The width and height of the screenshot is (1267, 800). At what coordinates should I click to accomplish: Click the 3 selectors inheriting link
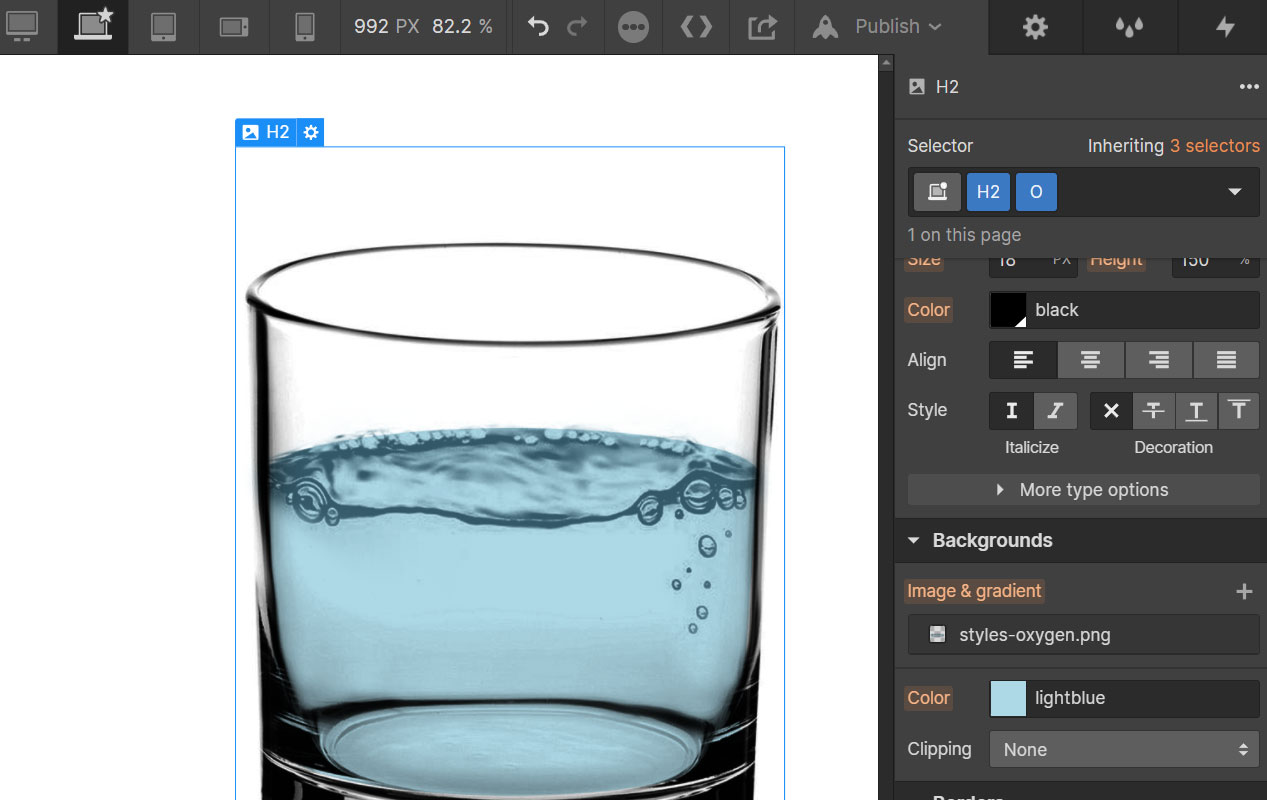(1214, 146)
